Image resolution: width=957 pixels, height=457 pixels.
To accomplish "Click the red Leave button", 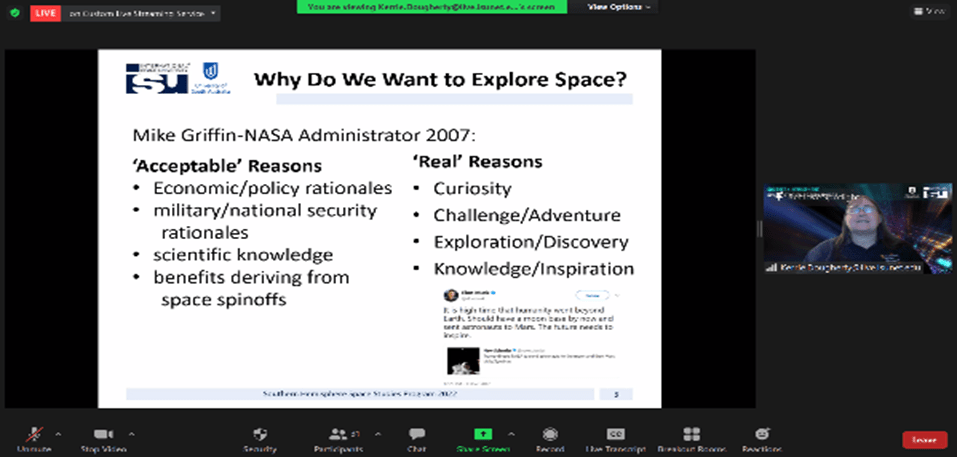I will [x=924, y=439].
